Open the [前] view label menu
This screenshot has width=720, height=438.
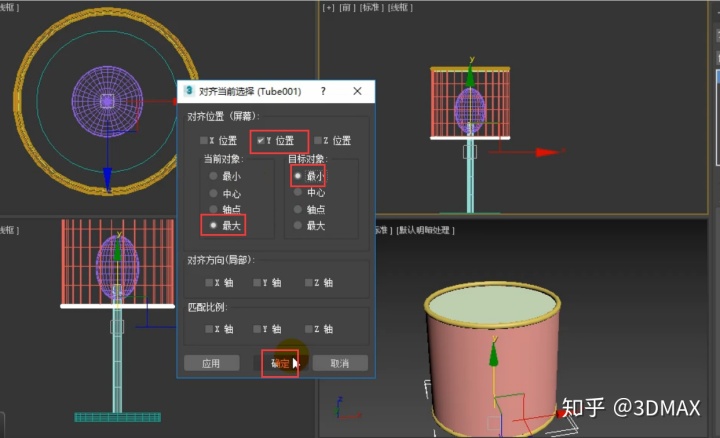point(348,8)
